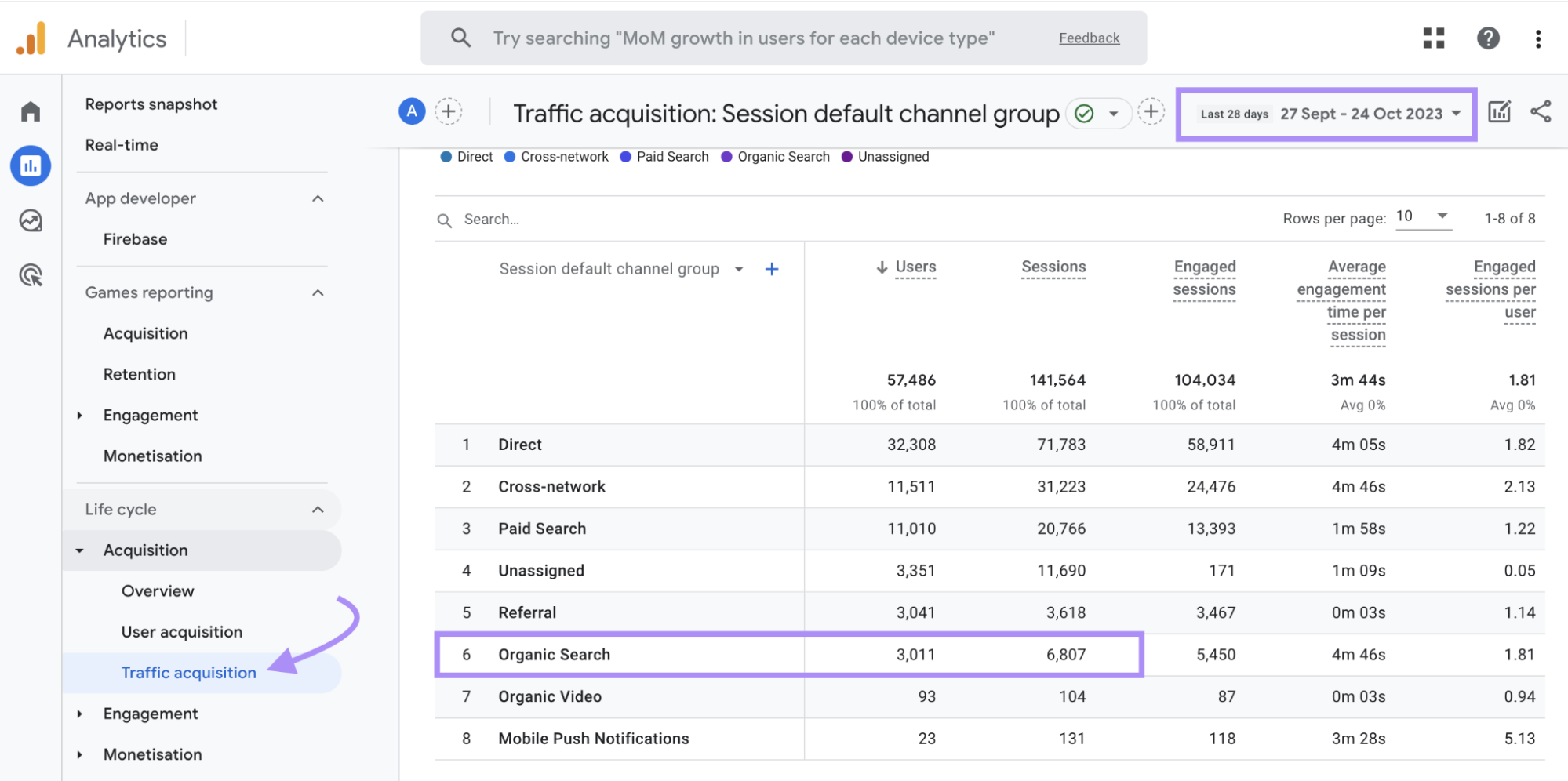Collapse the App developer section

tap(318, 198)
